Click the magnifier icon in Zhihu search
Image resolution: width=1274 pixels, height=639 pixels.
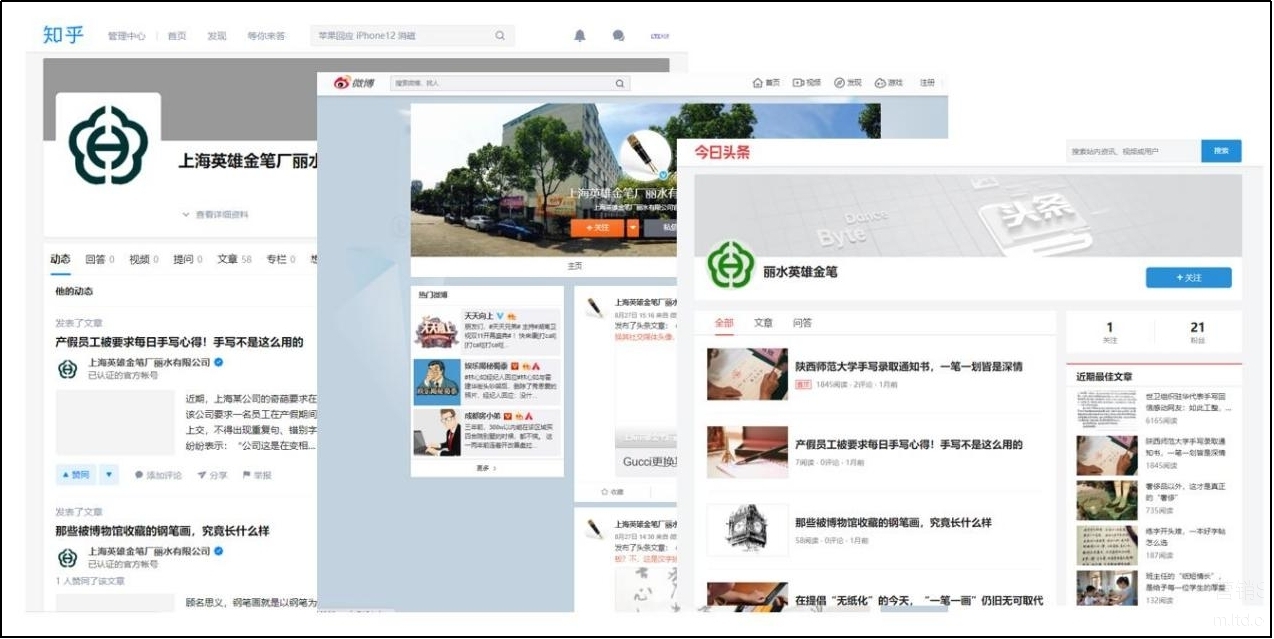[x=500, y=36]
